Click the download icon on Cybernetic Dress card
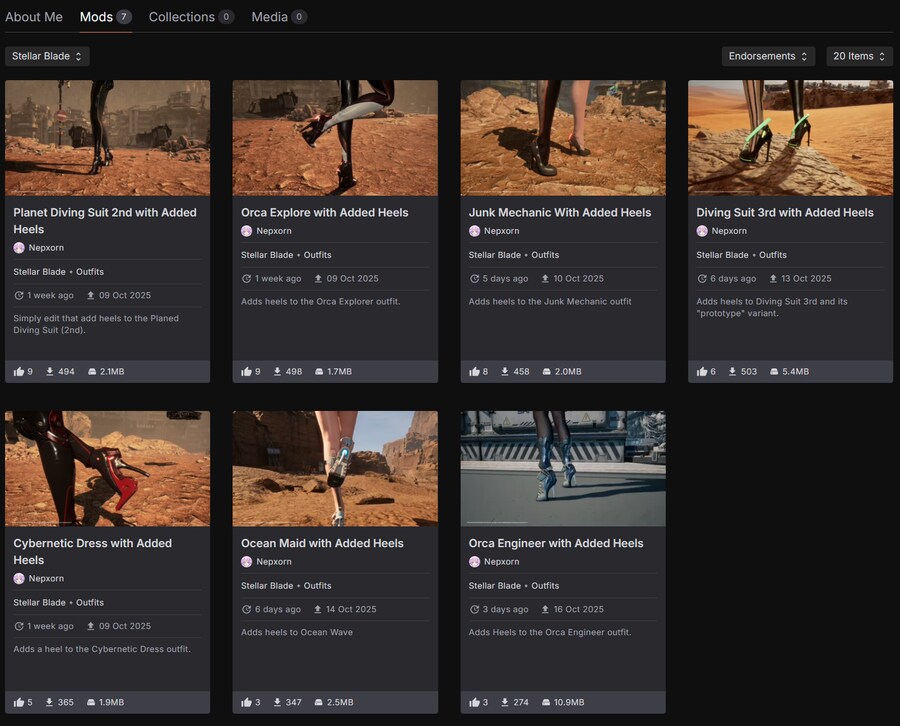 tap(49, 703)
